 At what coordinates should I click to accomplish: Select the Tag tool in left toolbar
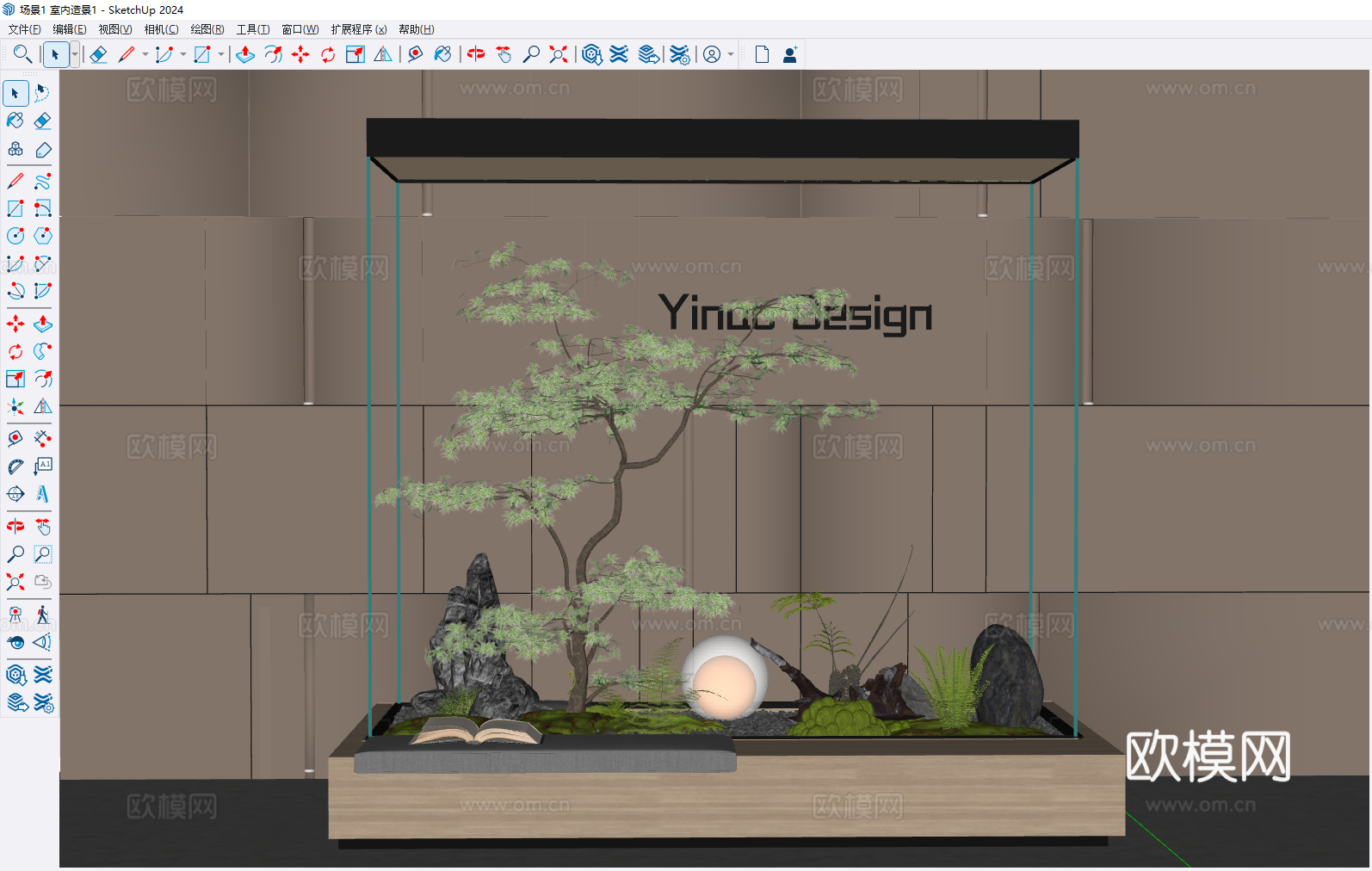pyautogui.click(x=42, y=150)
